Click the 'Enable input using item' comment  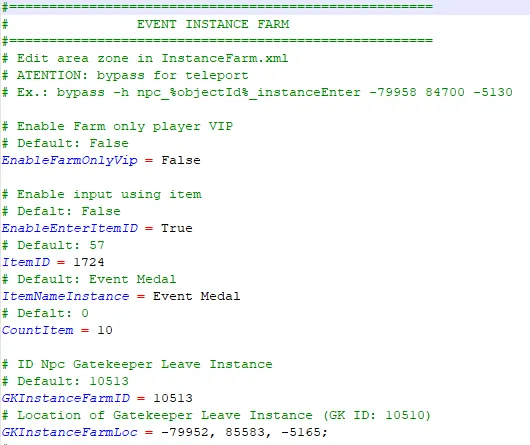[x=102, y=194]
